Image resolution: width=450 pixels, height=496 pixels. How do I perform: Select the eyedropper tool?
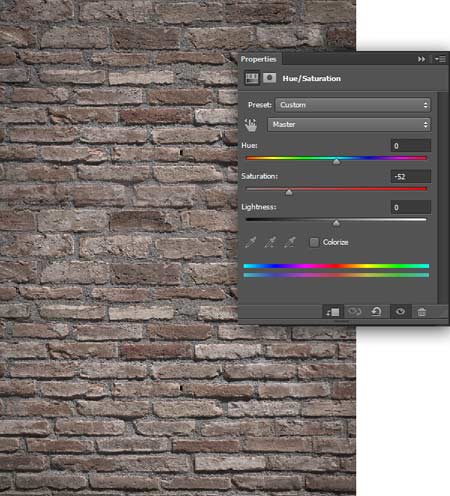coord(250,242)
